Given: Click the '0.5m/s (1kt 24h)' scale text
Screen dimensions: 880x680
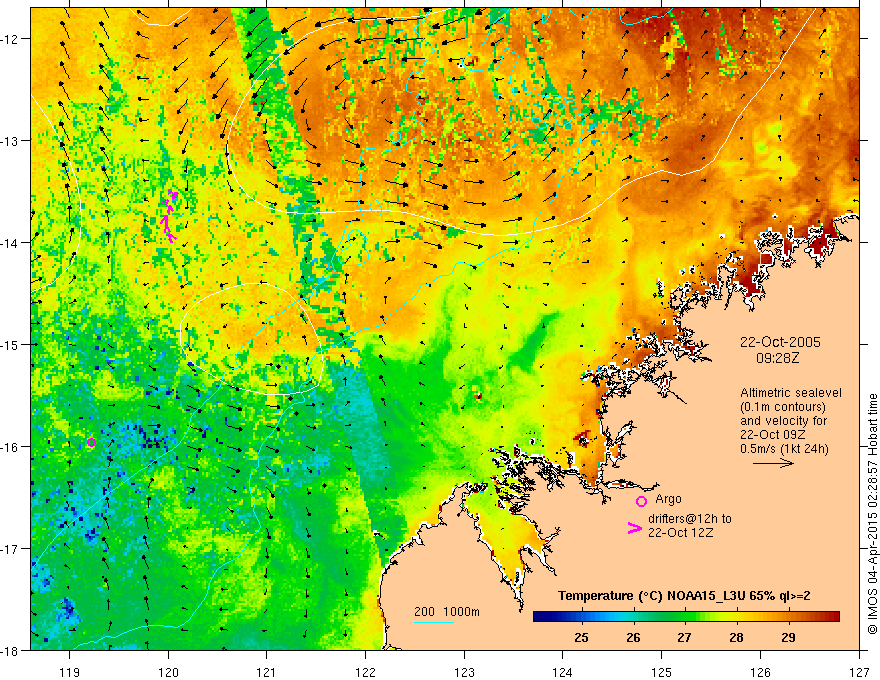Looking at the screenshot, I should point(784,448).
